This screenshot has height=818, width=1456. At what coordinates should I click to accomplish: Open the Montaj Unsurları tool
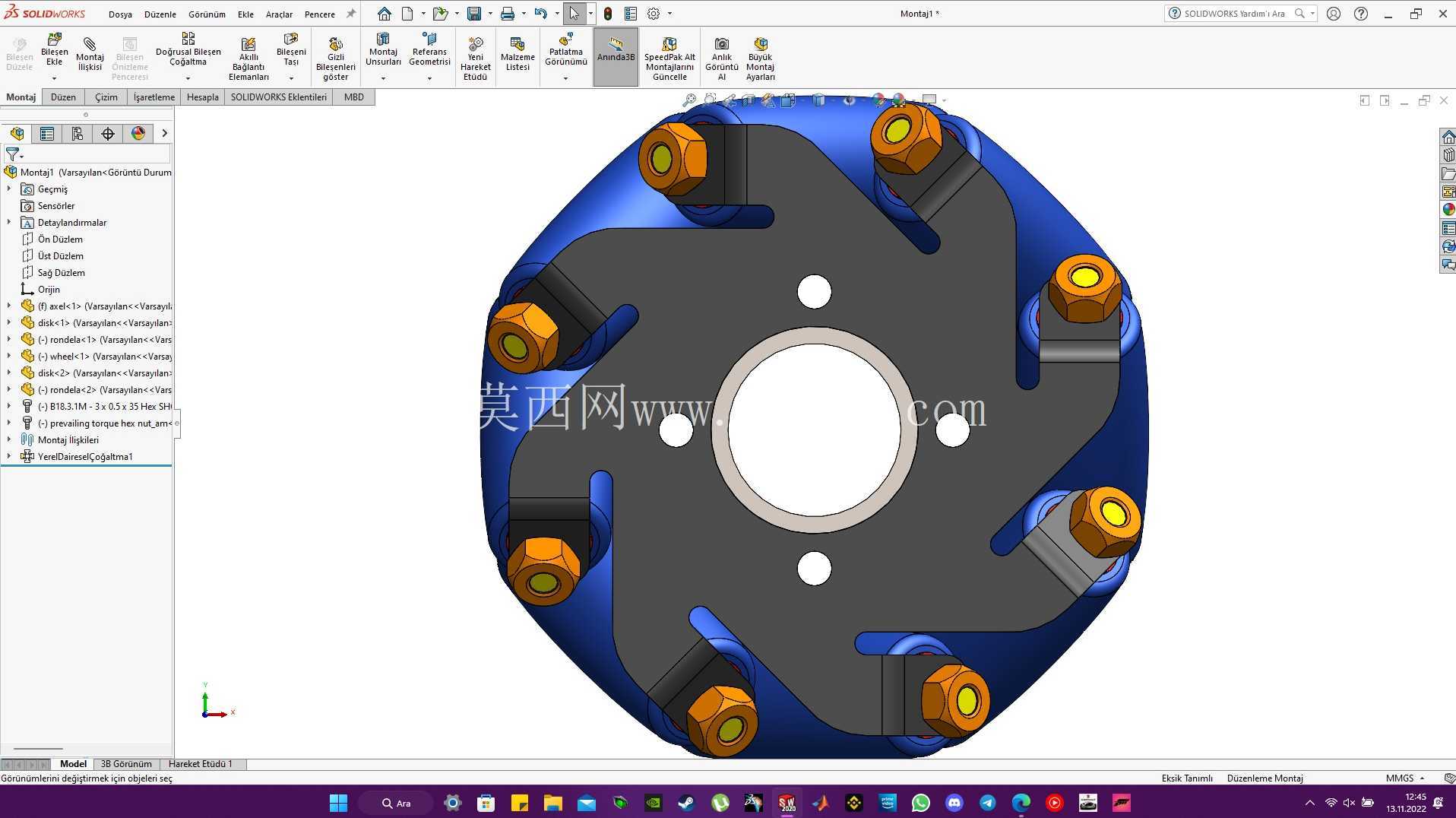383,50
